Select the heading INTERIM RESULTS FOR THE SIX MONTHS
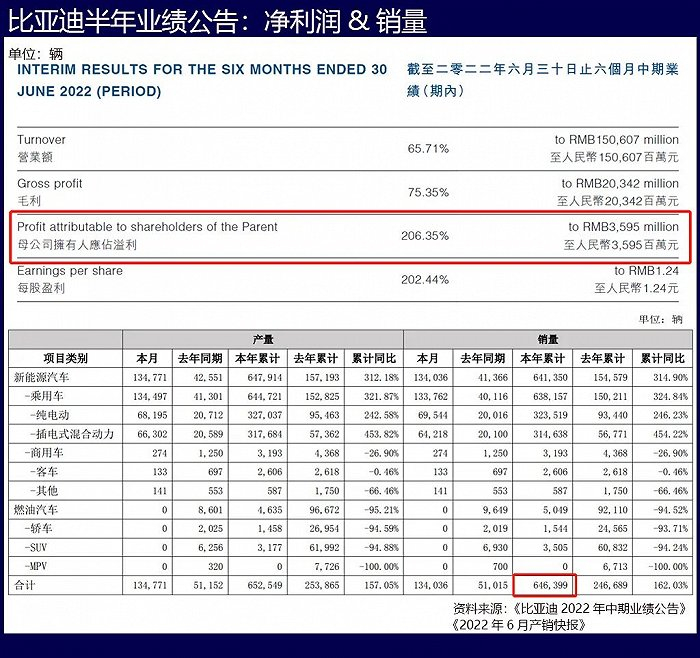Image resolution: width=700 pixels, height=658 pixels. coord(202,80)
